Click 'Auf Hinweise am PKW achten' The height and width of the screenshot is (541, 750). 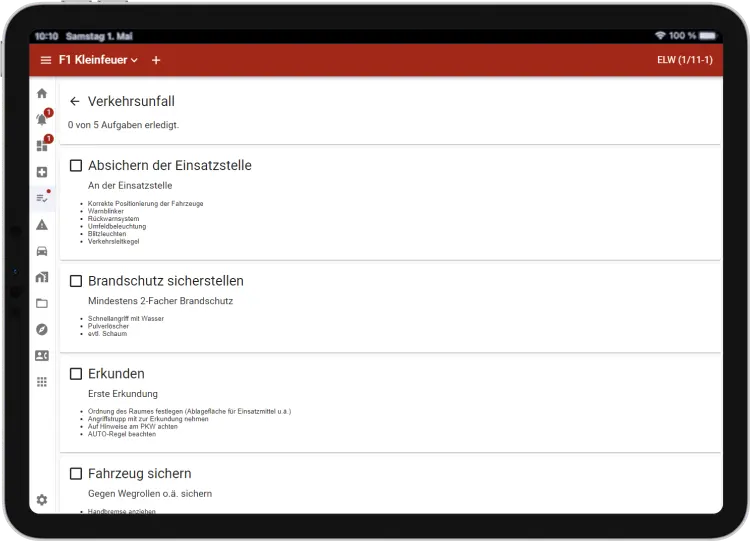click(132, 427)
